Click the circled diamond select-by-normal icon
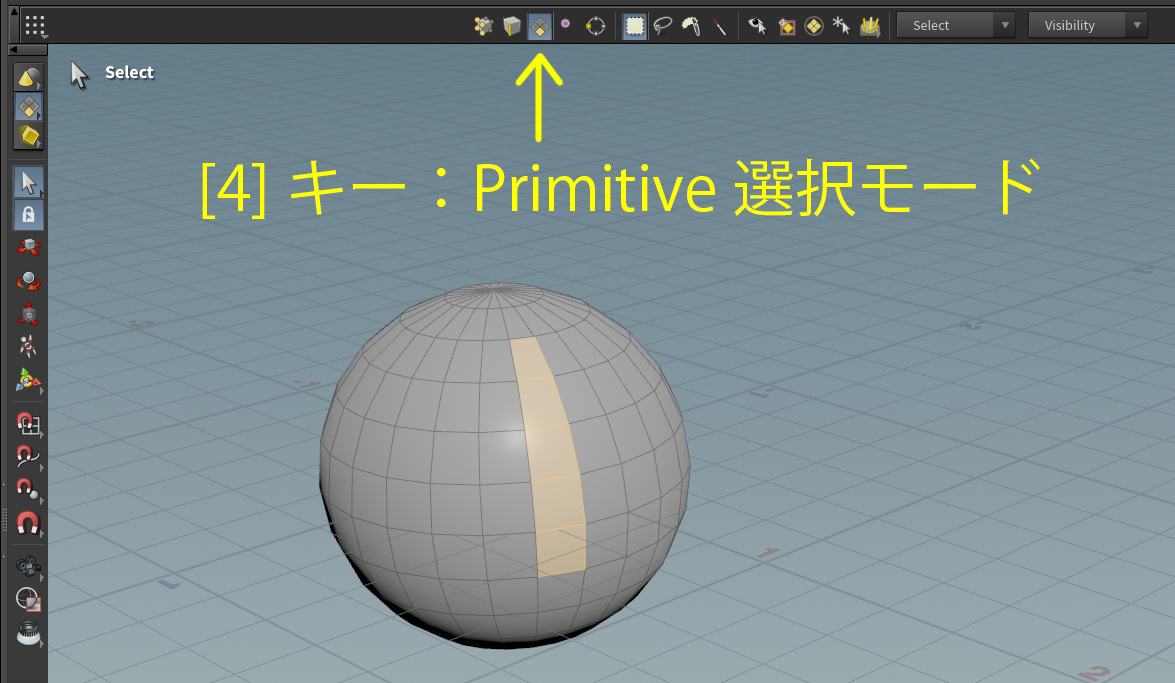1175x683 pixels. click(x=814, y=26)
